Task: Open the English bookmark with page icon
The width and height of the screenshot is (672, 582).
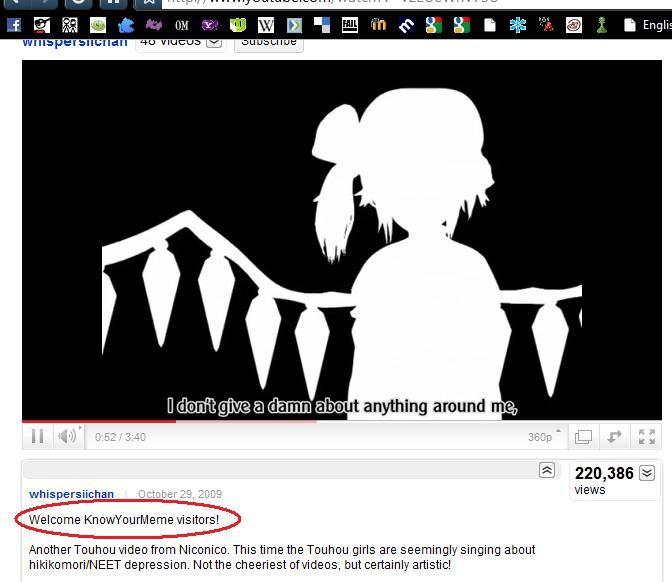Action: pyautogui.click(x=648, y=25)
